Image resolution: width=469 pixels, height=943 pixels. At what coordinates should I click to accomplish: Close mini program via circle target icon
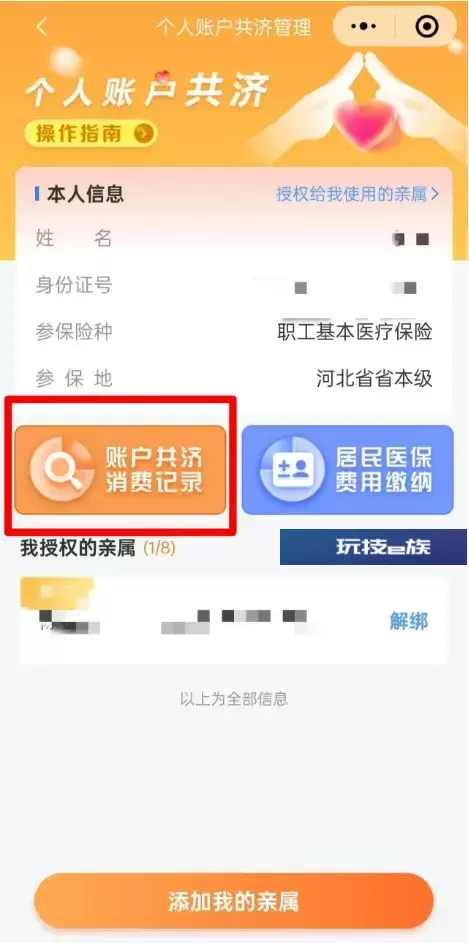[426, 26]
